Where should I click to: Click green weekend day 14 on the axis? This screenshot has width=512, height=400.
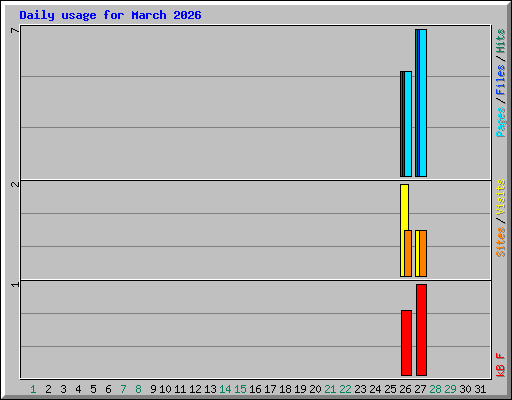click(x=225, y=389)
